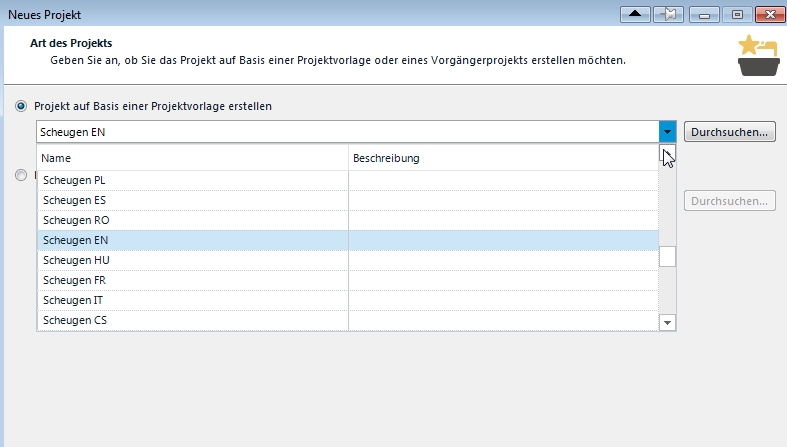
Task: Maximize the Neues Projekt window
Action: tap(737, 14)
